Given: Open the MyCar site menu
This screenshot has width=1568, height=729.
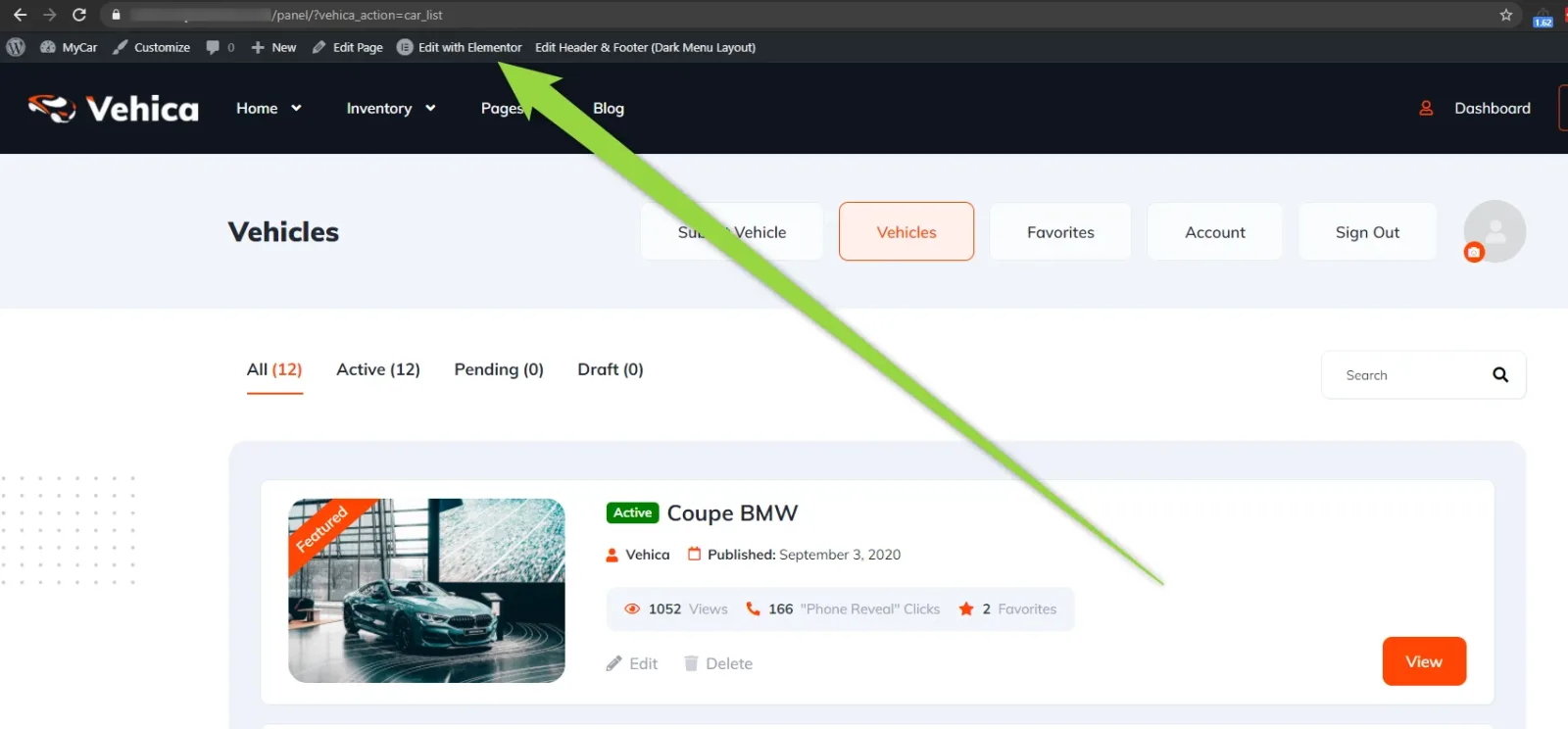Looking at the screenshot, I should [x=69, y=47].
